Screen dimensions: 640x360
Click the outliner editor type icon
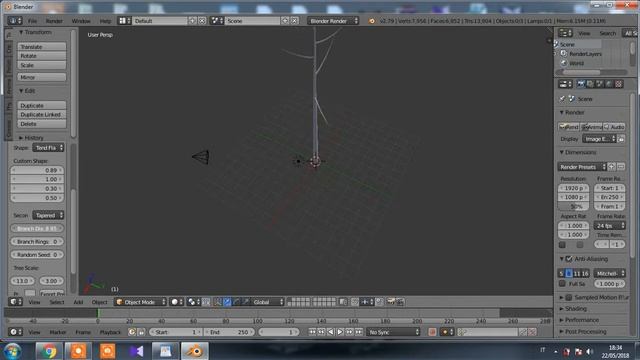click(565, 33)
